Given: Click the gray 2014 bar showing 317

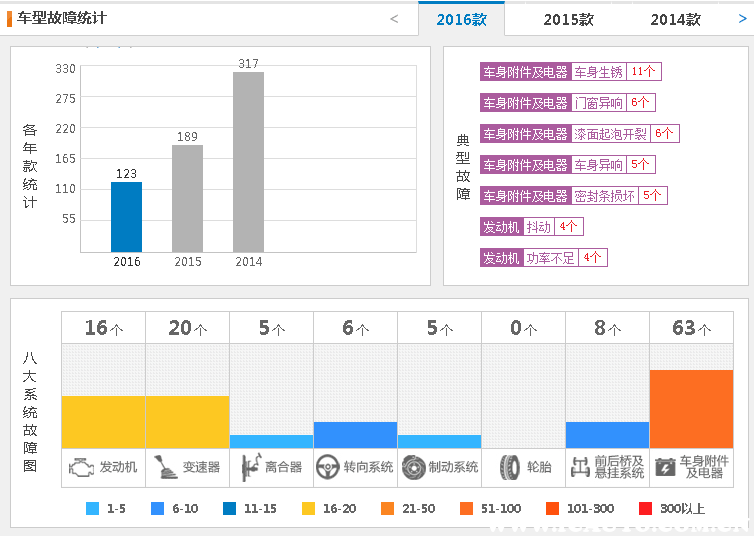Looking at the screenshot, I should click(248, 162).
